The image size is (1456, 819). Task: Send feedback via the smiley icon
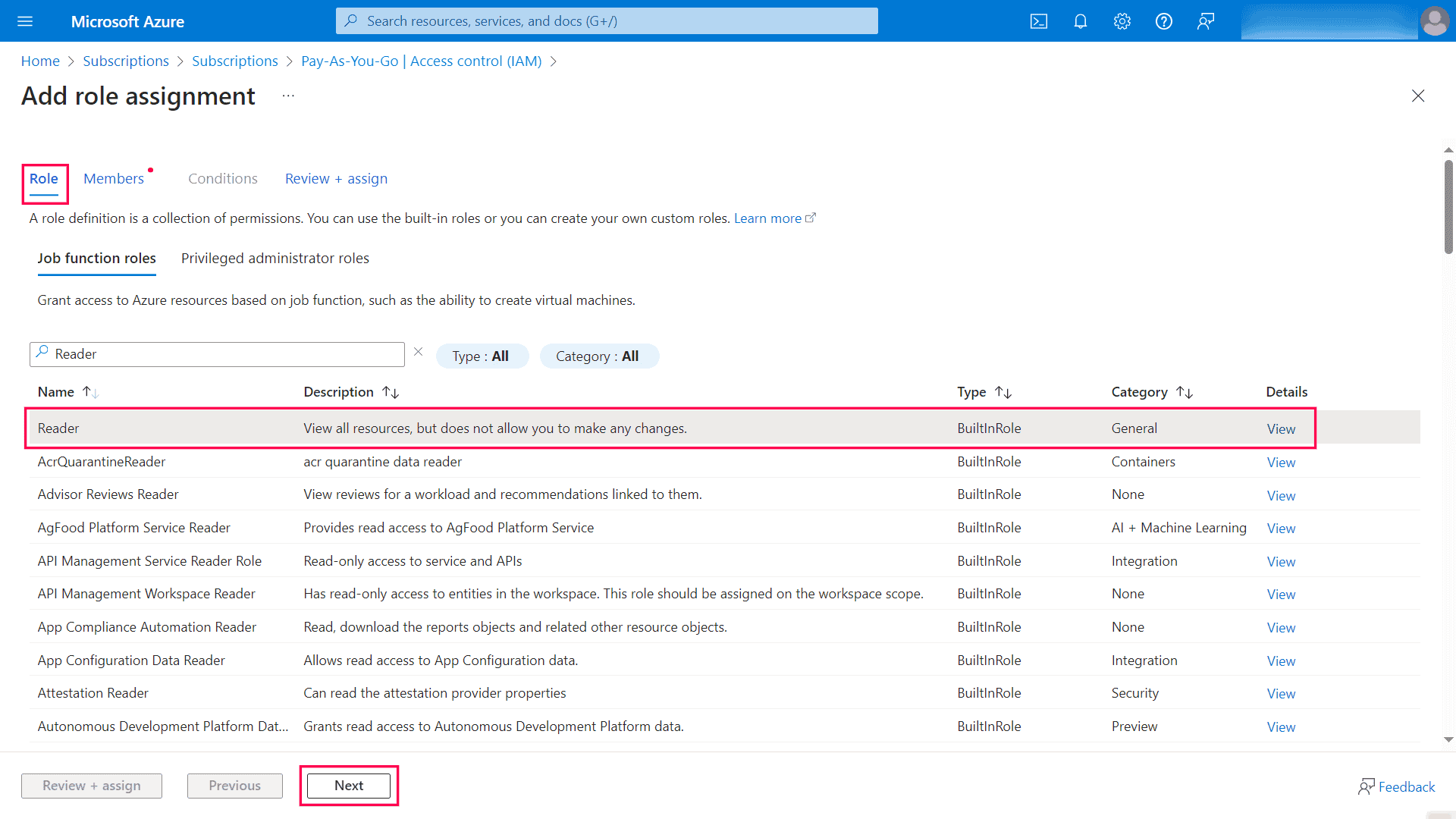1204,20
